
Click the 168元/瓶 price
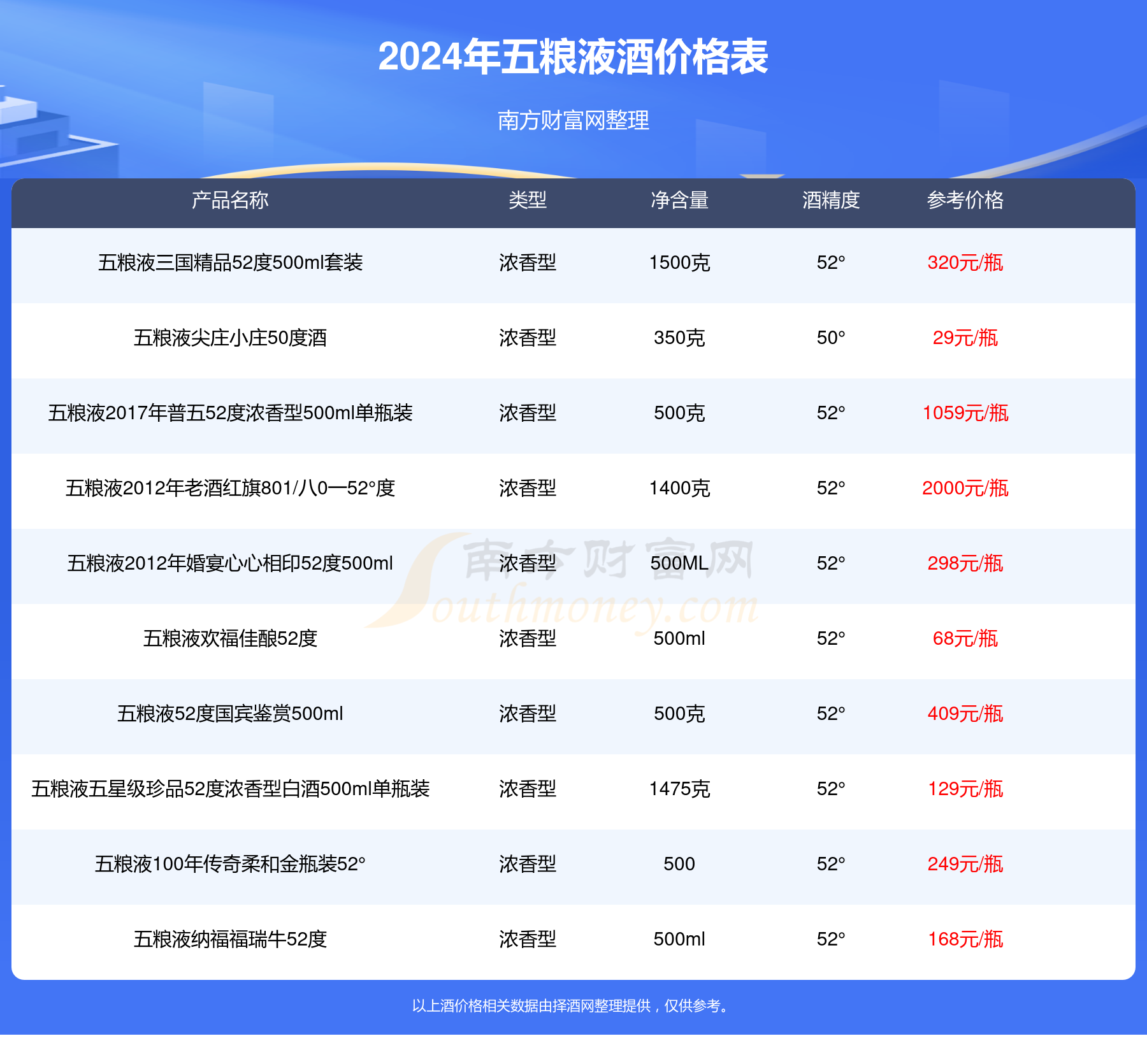(965, 939)
